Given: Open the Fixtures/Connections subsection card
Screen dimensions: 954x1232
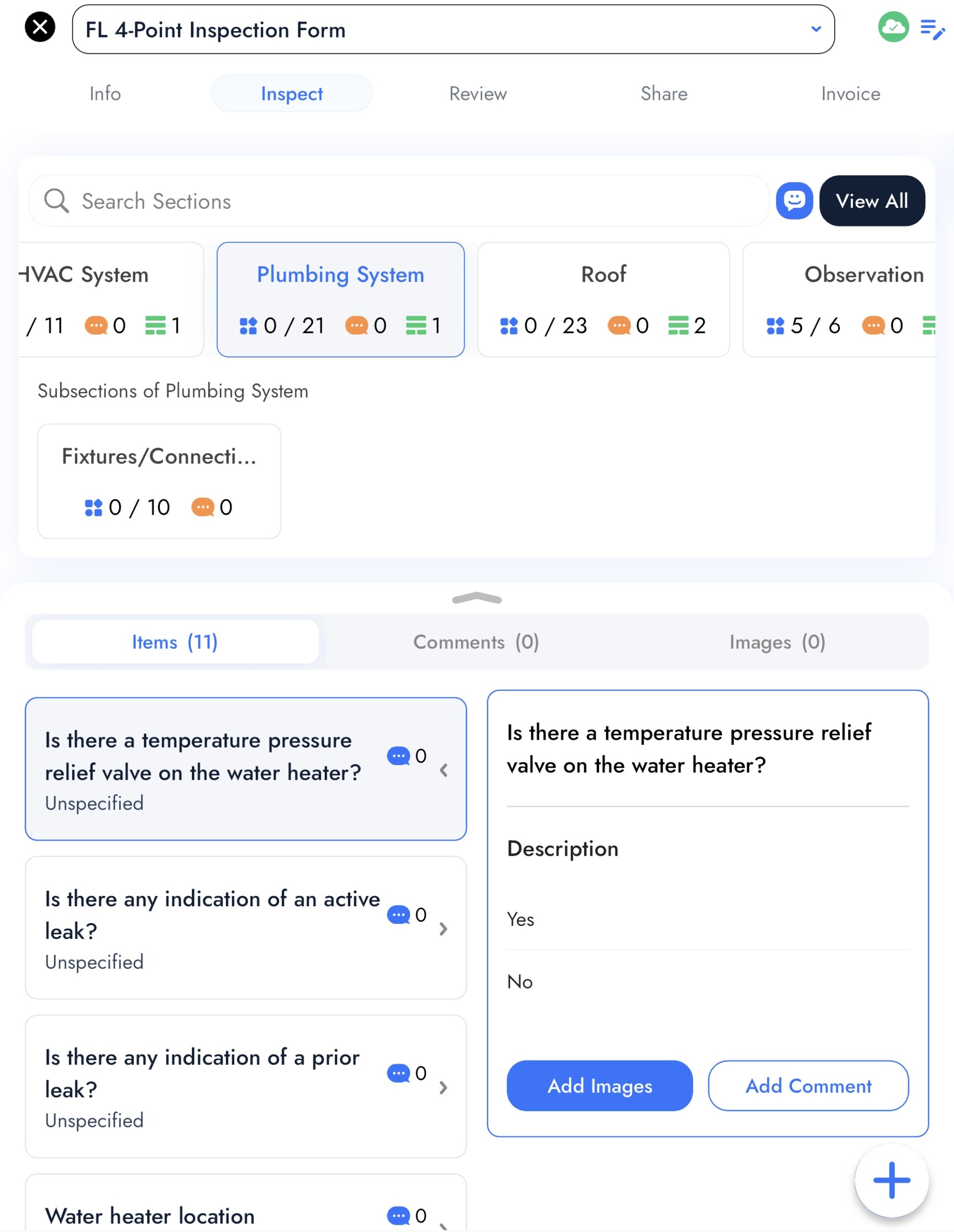Looking at the screenshot, I should pos(159,481).
